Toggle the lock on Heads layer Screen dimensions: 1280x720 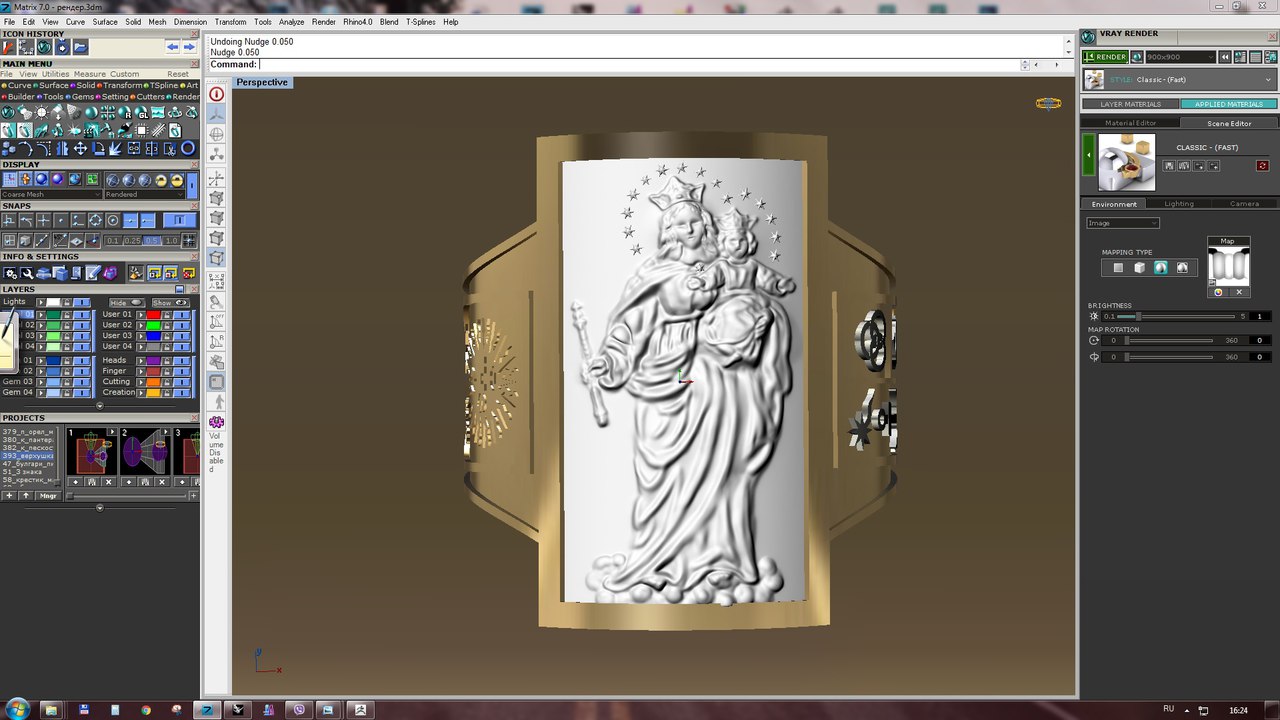[x=168, y=360]
